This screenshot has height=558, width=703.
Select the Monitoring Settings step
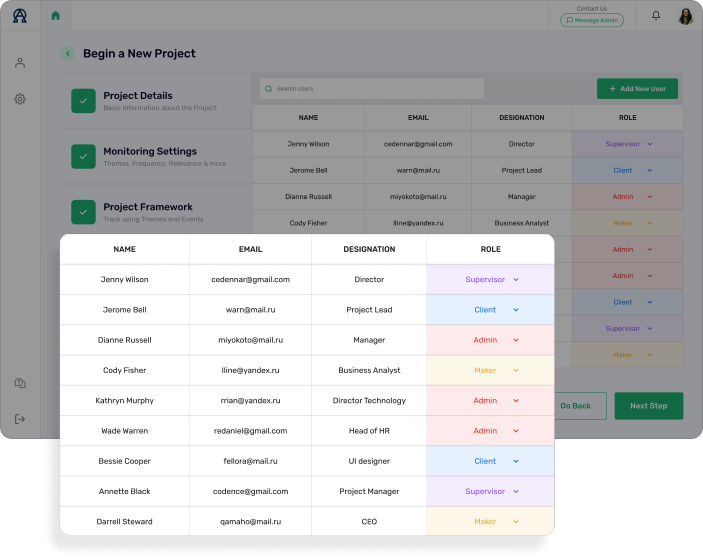[150, 152]
